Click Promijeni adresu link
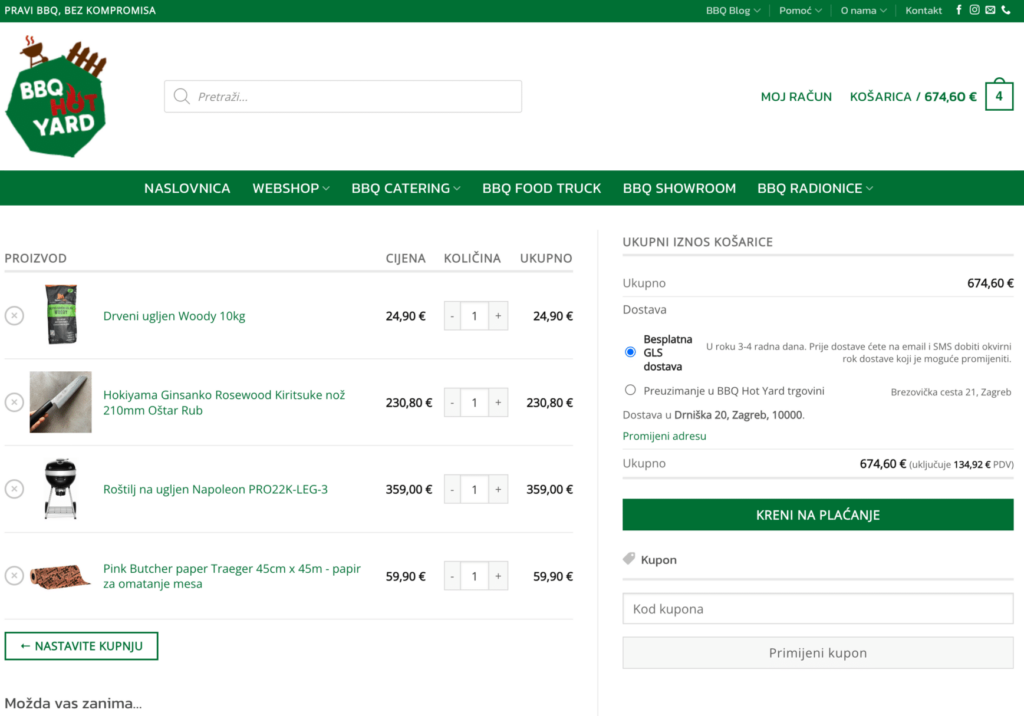 click(664, 436)
